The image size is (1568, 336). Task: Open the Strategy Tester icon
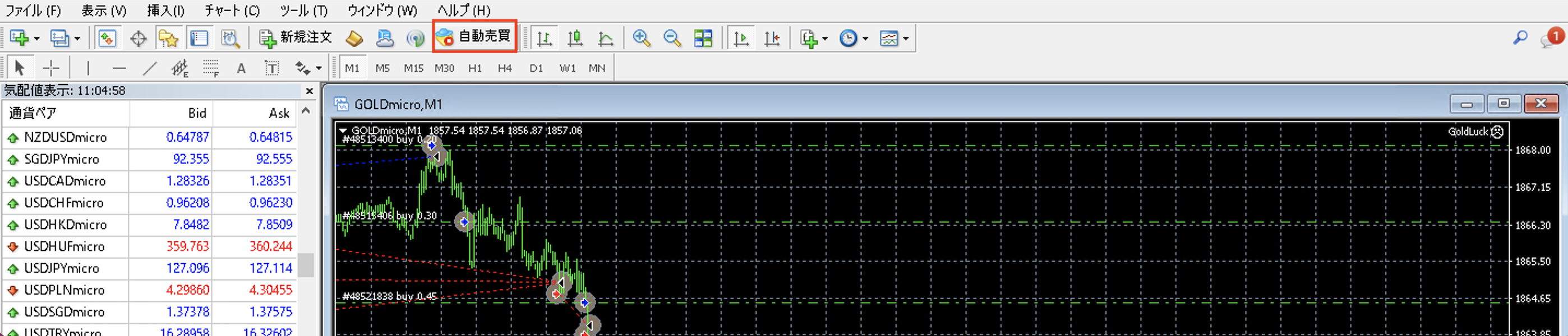230,38
